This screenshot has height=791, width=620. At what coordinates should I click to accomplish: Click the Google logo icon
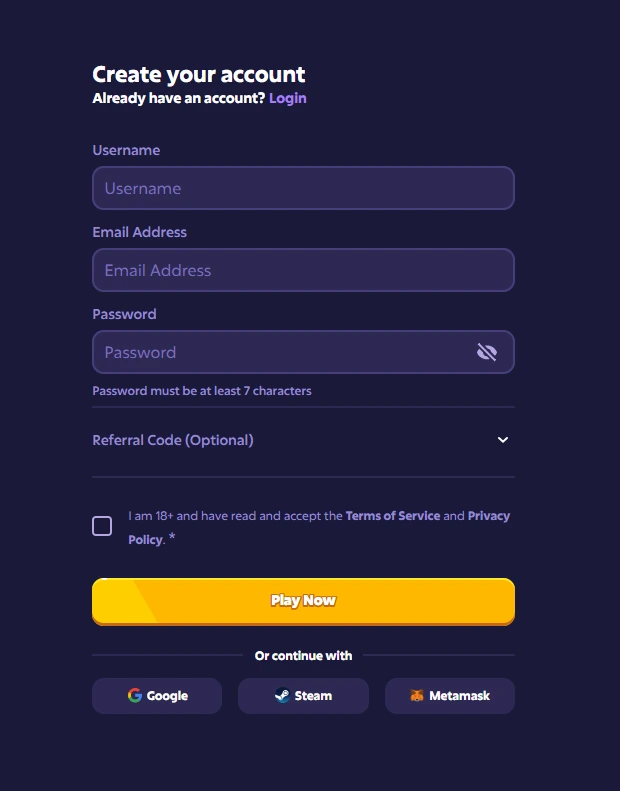[x=135, y=696]
